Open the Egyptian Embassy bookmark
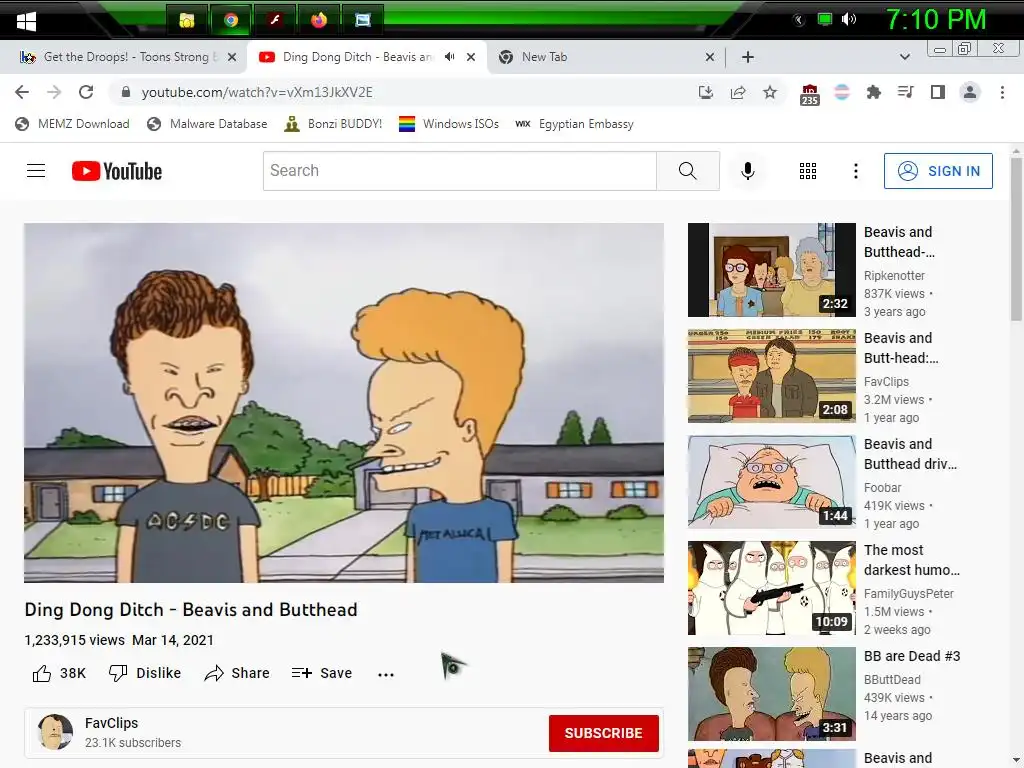 point(574,124)
